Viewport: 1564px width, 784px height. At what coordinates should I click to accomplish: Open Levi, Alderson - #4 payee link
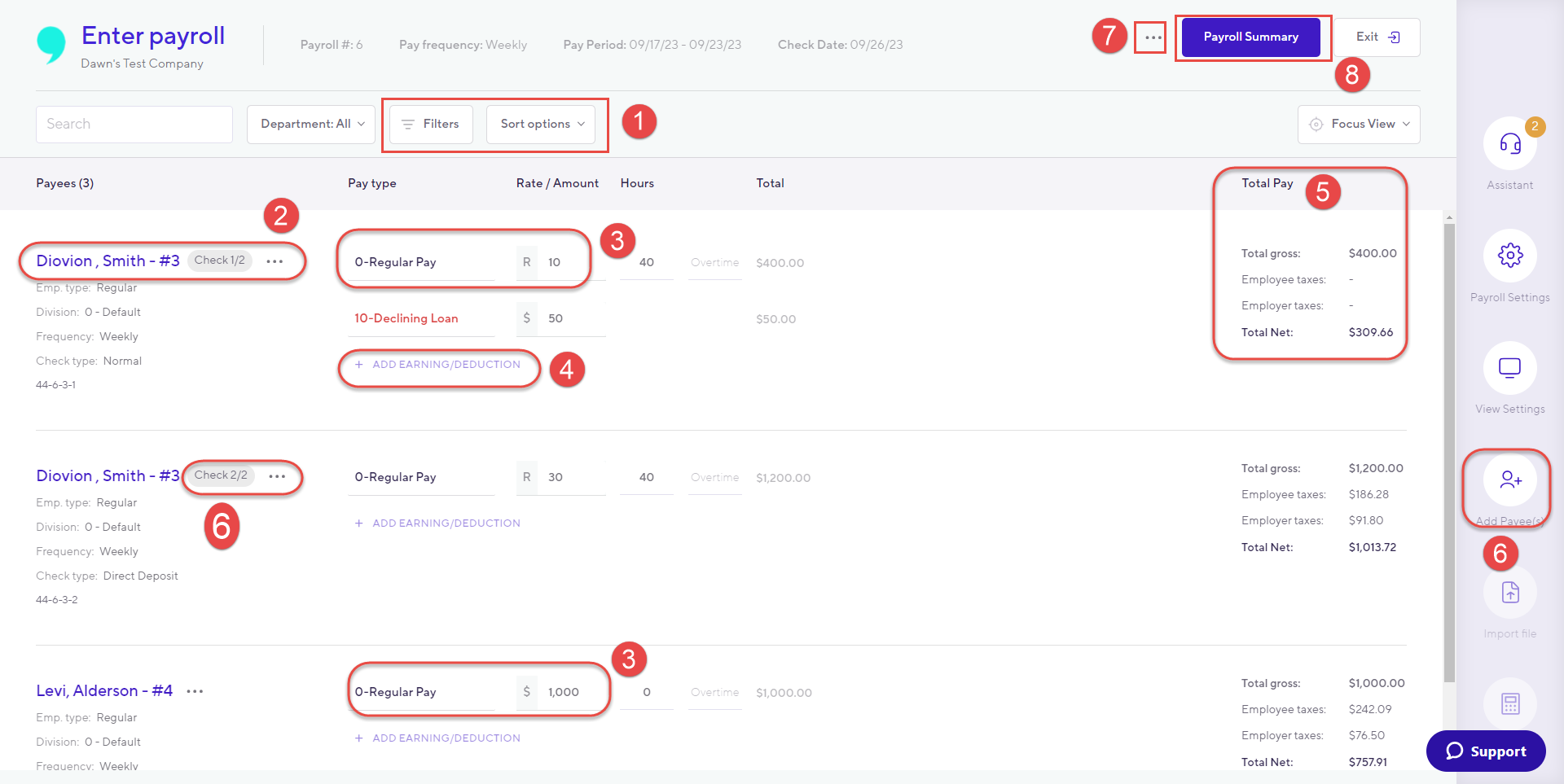pyautogui.click(x=104, y=690)
